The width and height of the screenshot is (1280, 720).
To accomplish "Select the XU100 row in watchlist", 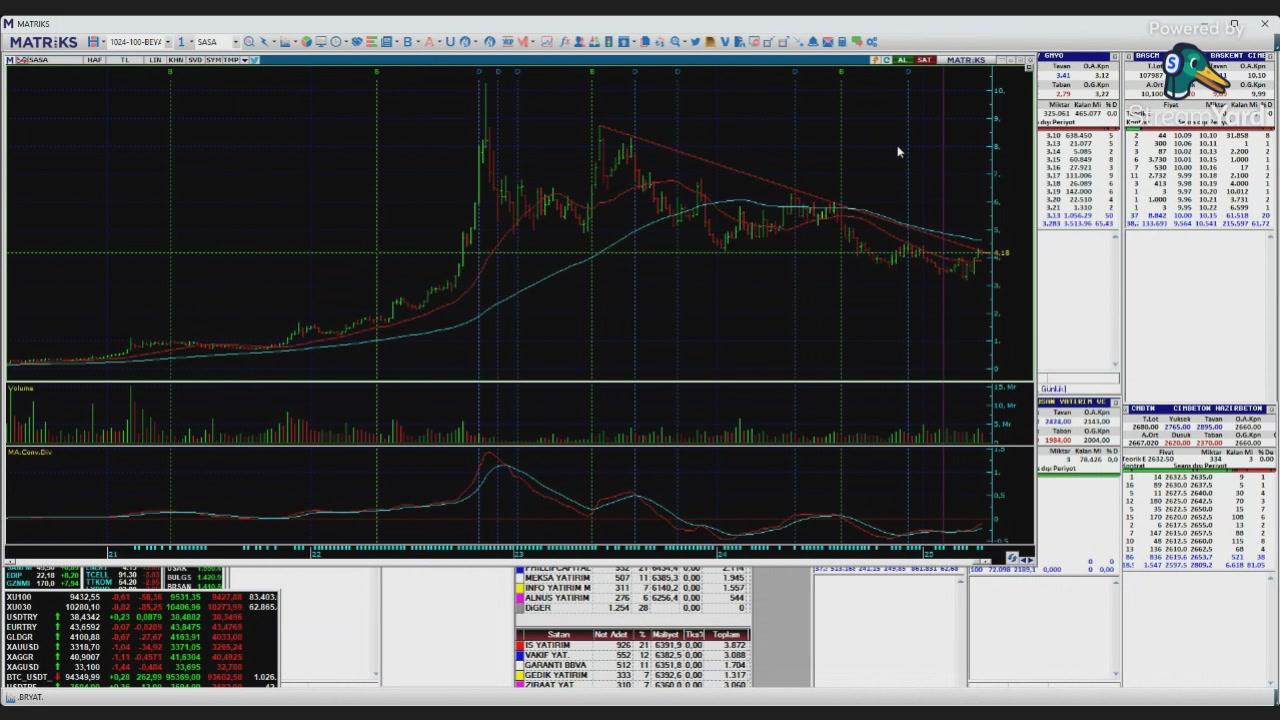I will pos(141,597).
